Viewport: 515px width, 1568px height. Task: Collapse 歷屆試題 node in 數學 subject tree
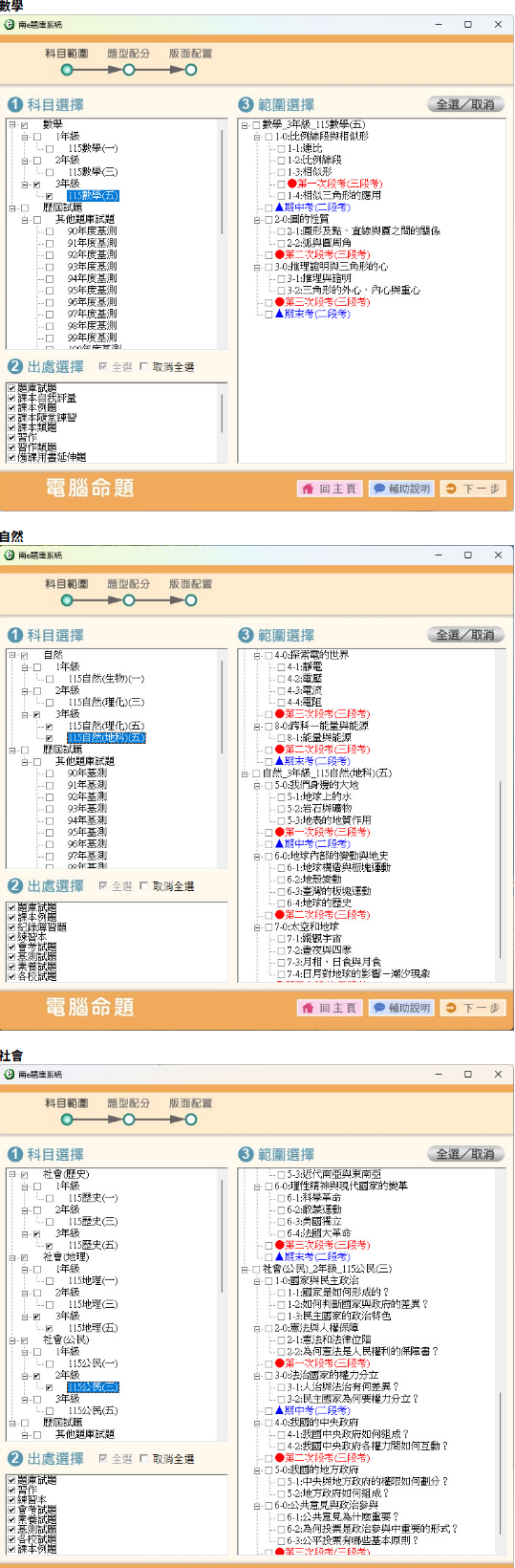click(12, 207)
